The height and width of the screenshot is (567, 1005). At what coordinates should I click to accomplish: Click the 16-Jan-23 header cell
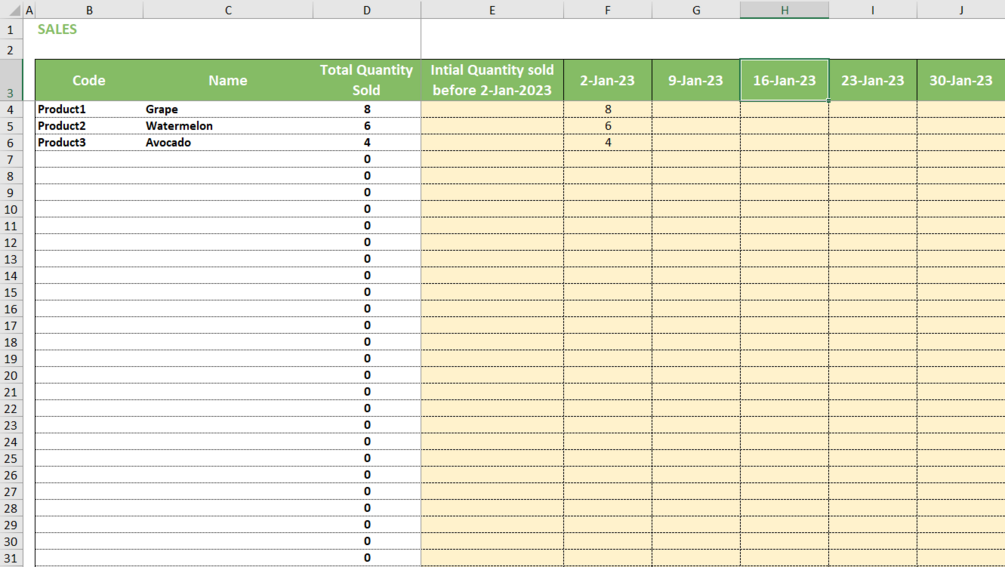[x=785, y=80]
